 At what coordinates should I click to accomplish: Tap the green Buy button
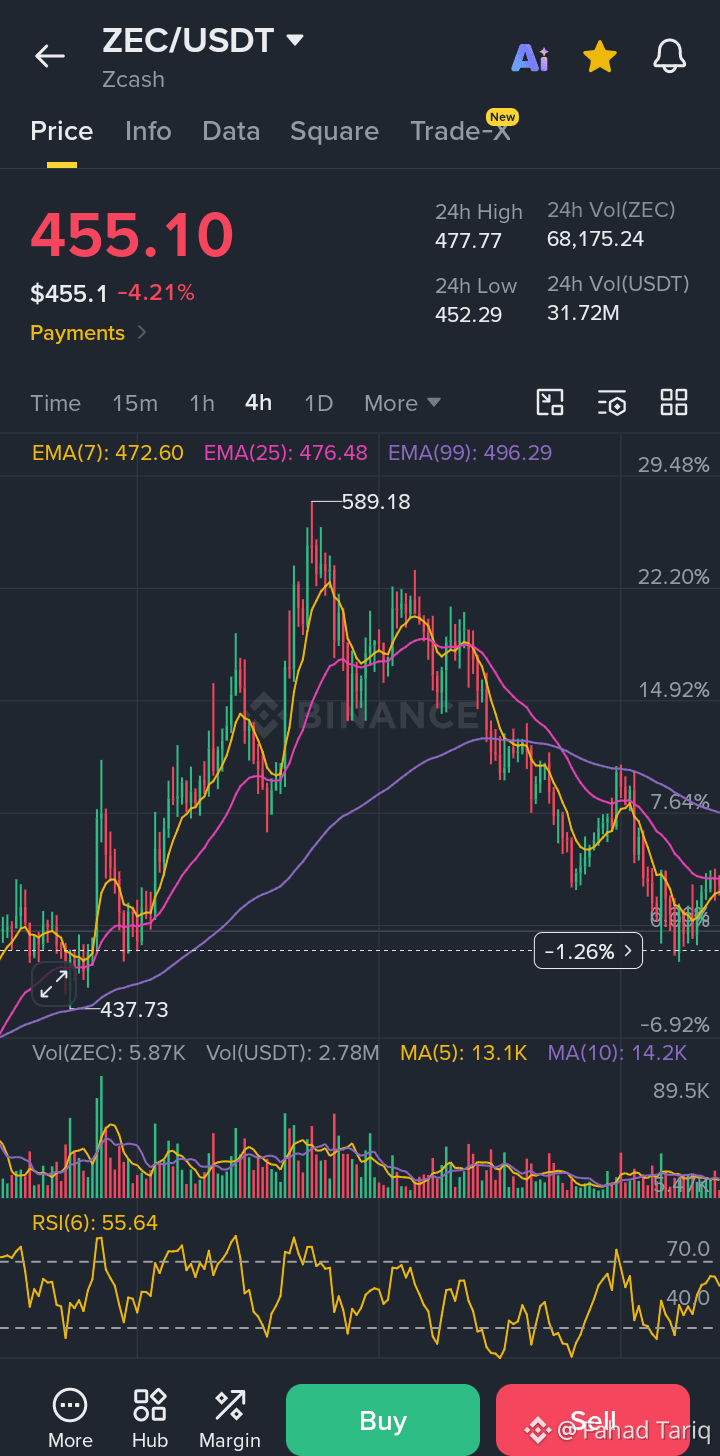[x=383, y=1421]
